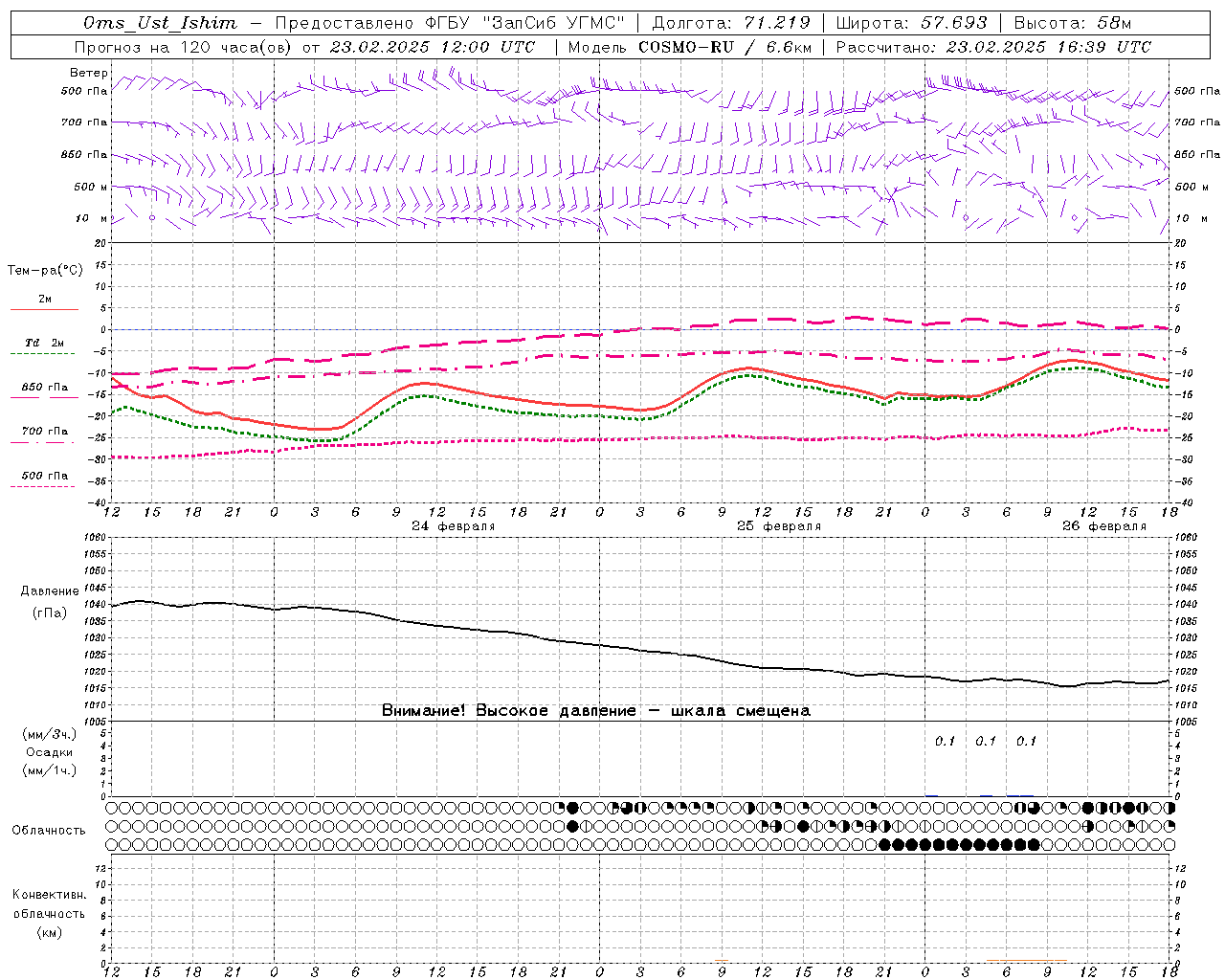
Task: Click the 10 м wind level label on the left
Action: coord(92,218)
